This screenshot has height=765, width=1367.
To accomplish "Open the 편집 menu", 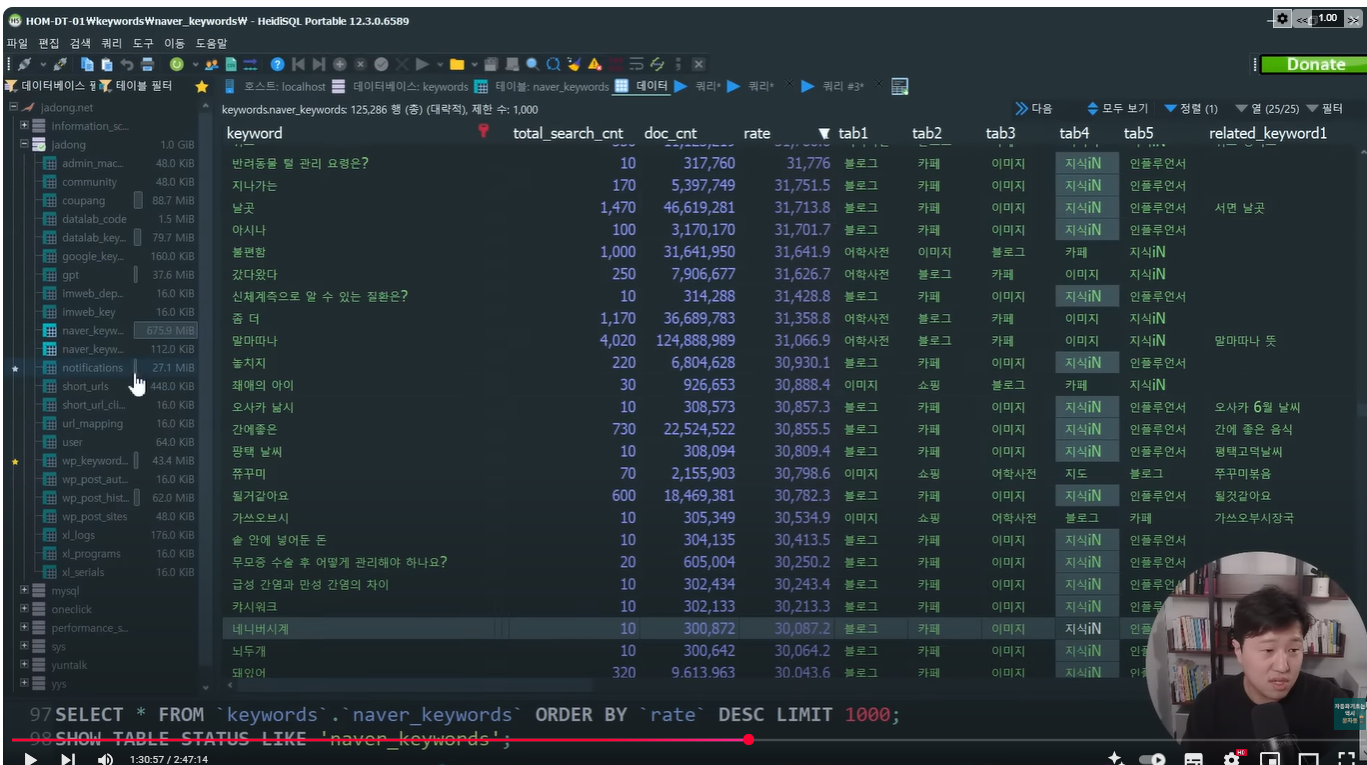I will (x=49, y=43).
